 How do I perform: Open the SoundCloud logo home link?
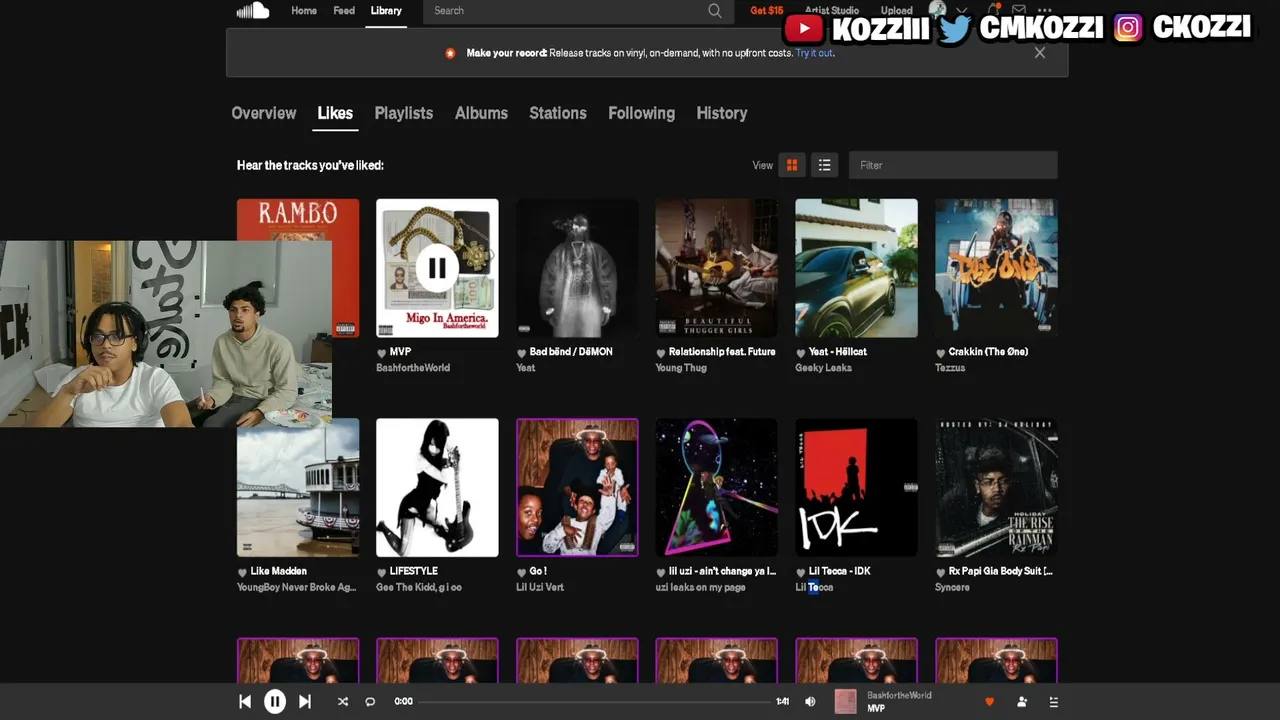(x=253, y=11)
